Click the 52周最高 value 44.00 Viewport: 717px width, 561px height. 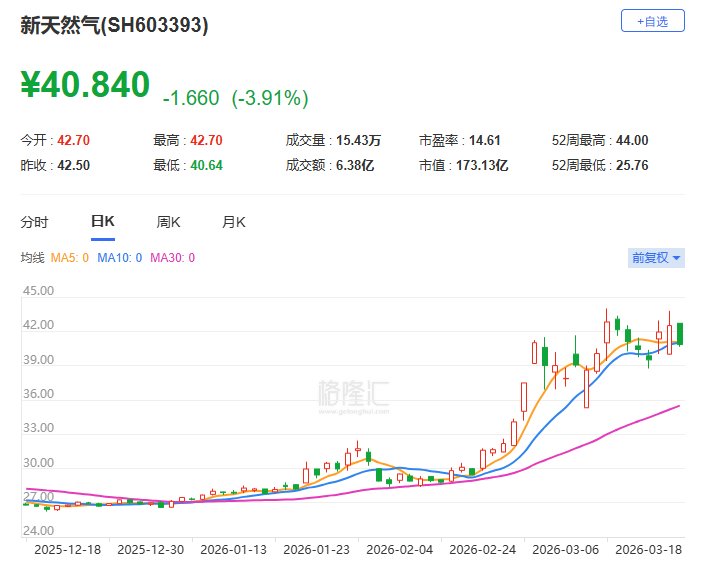point(633,141)
